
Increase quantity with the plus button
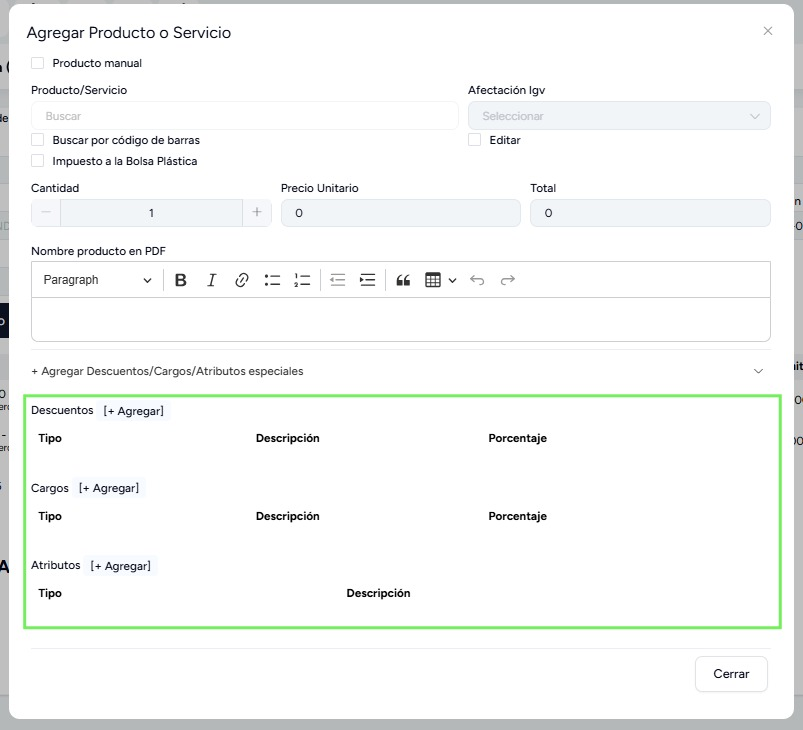[x=257, y=213]
